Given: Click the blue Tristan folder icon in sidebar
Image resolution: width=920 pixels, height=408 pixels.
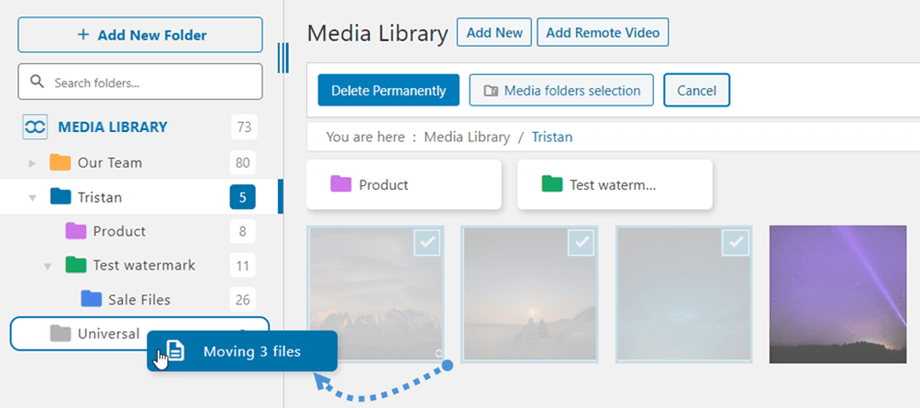Looking at the screenshot, I should click(x=60, y=197).
